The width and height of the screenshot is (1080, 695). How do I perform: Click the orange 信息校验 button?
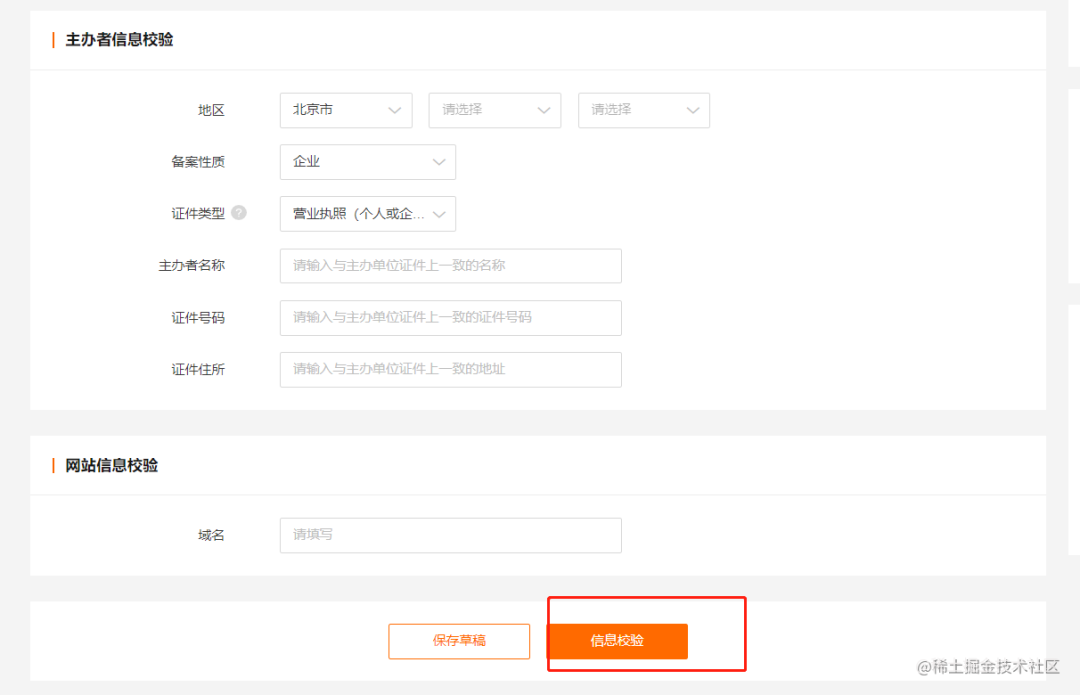(618, 641)
